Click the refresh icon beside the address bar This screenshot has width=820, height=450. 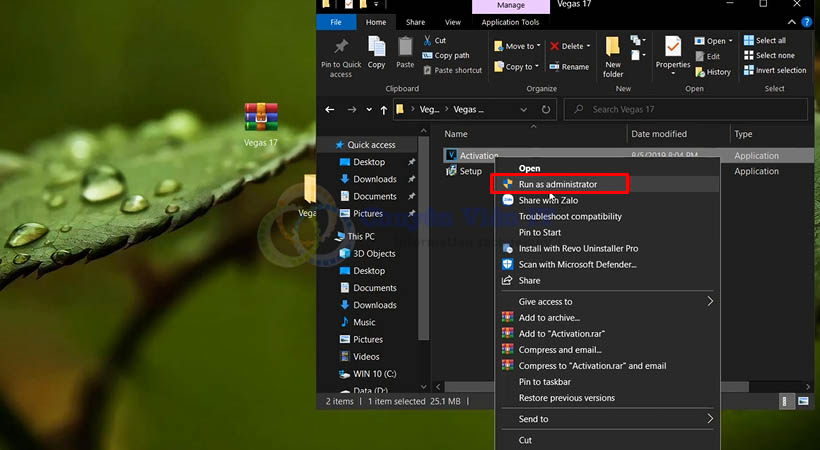pos(546,109)
